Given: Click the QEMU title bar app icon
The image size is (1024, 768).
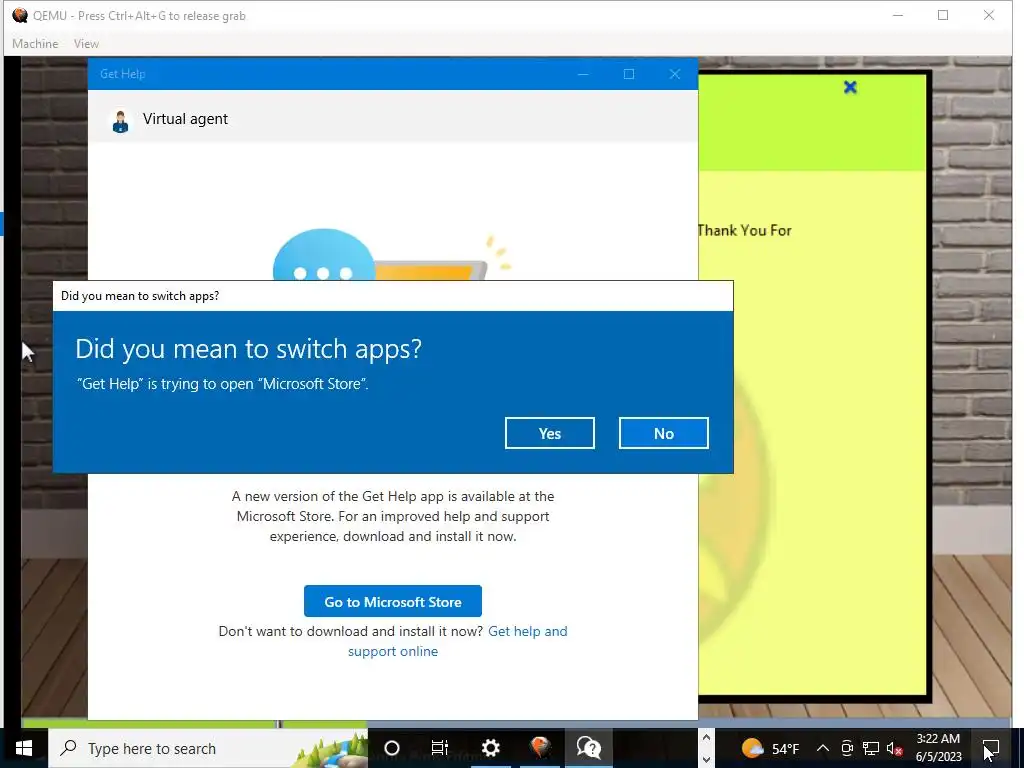Looking at the screenshot, I should click(x=20, y=15).
